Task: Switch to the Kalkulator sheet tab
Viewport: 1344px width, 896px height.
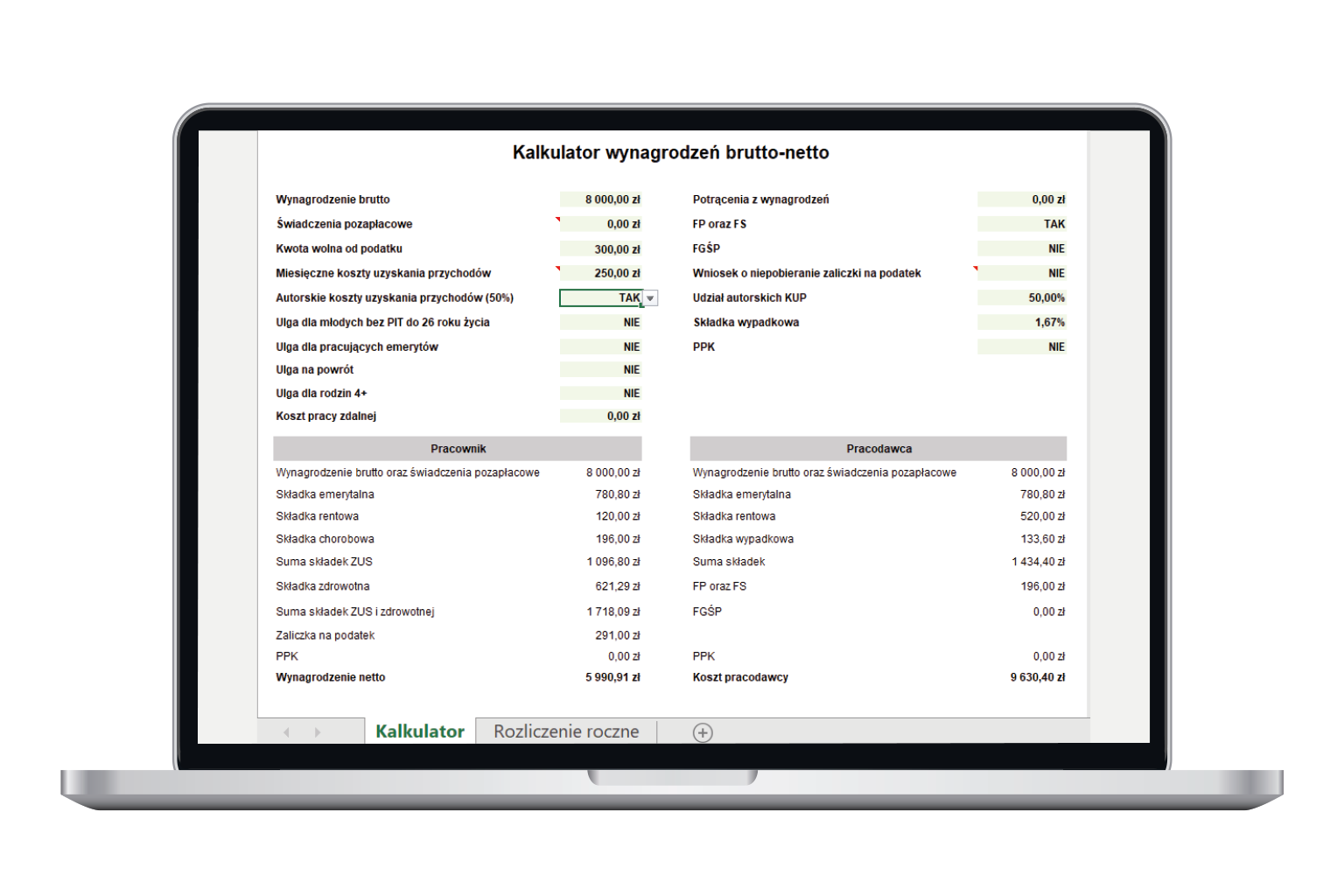Action: (420, 731)
